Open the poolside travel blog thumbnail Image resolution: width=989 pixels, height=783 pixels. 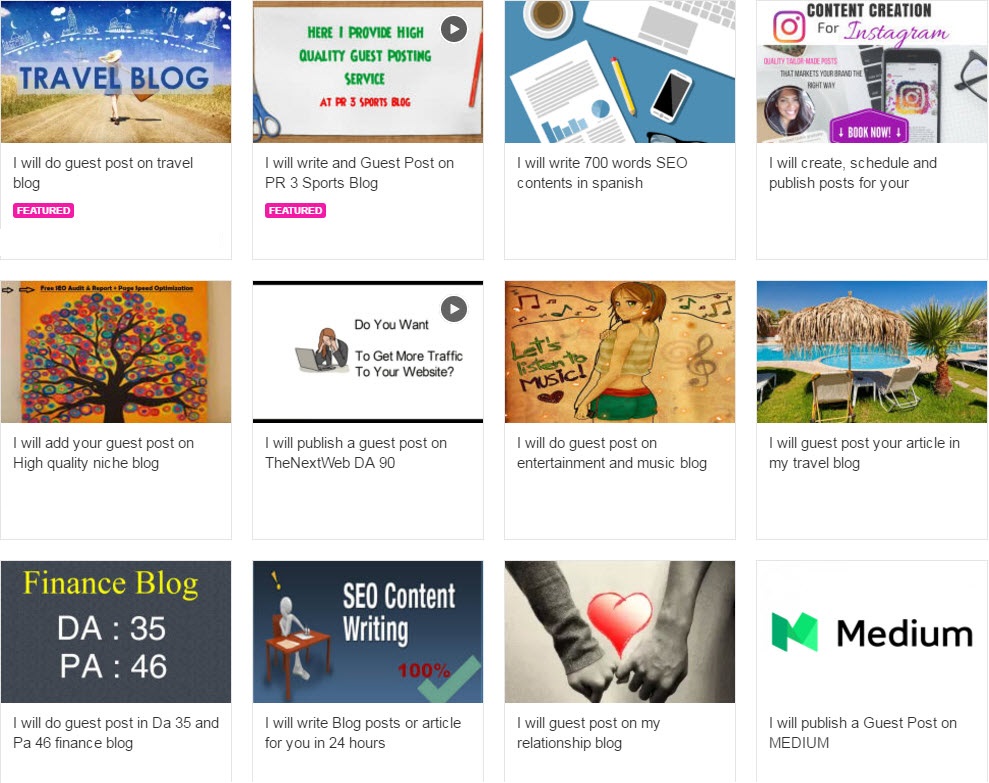pos(872,352)
